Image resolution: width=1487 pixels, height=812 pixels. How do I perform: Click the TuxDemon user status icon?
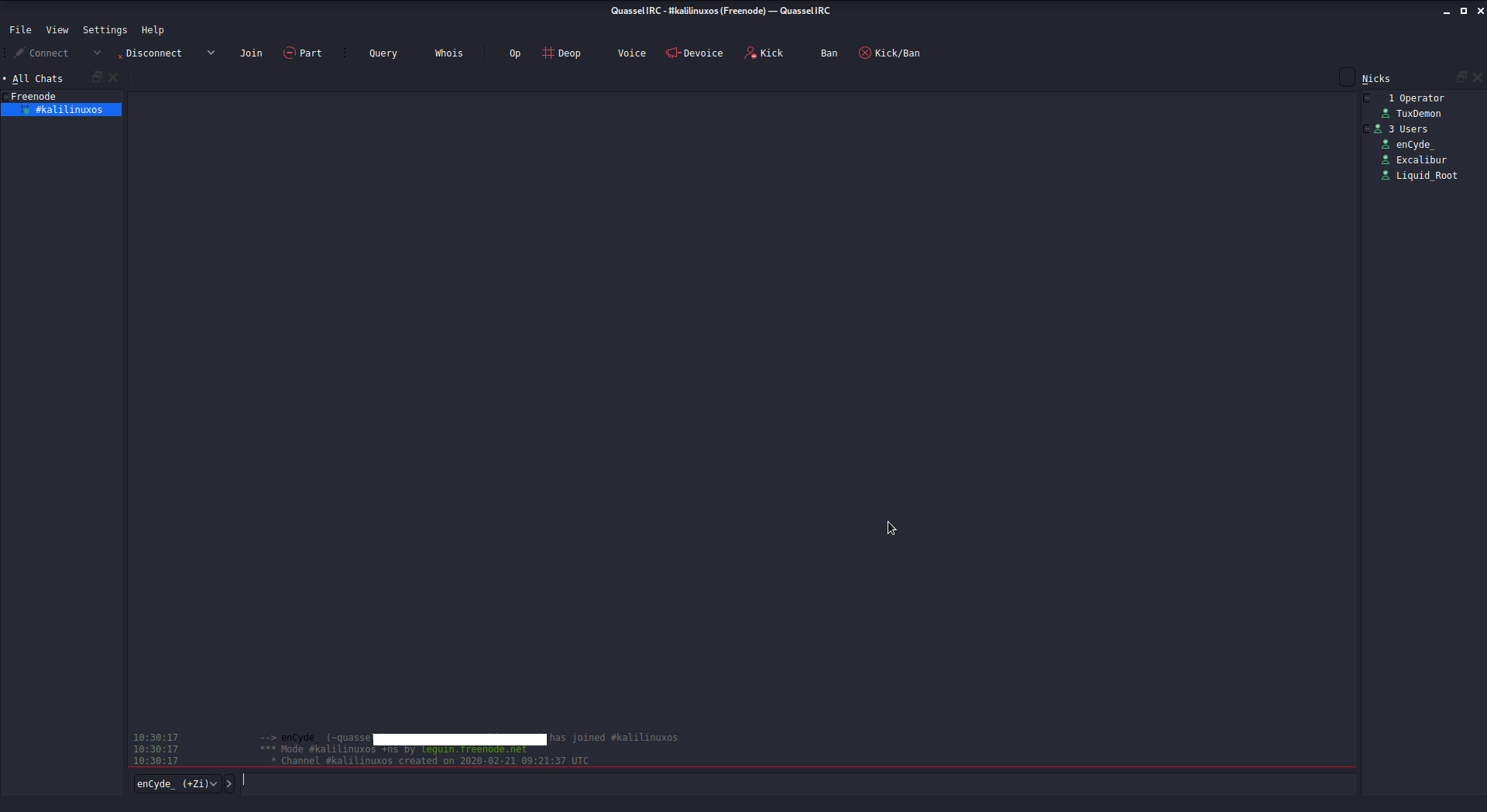(x=1386, y=113)
